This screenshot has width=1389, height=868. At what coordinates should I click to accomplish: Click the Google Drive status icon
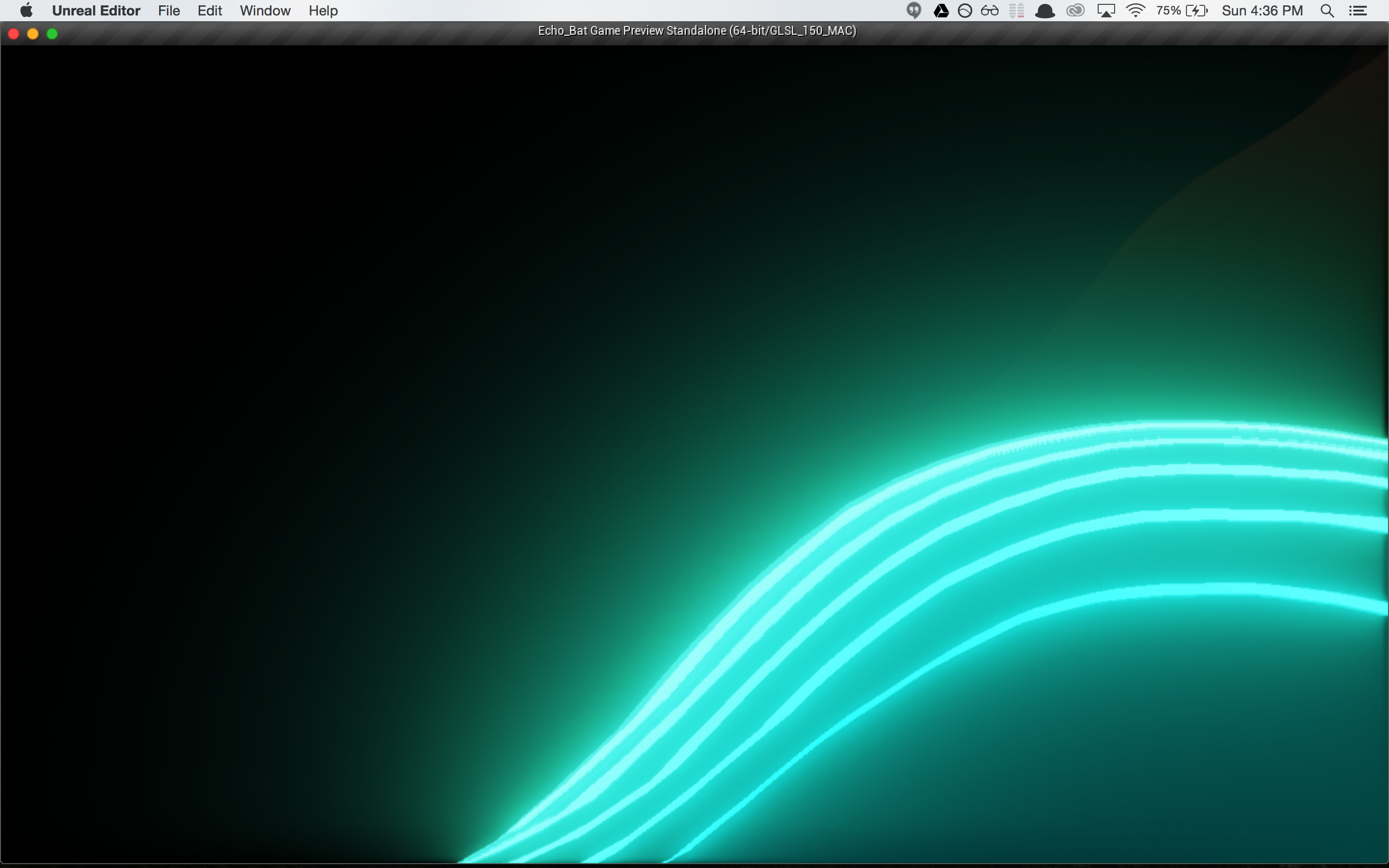click(941, 11)
